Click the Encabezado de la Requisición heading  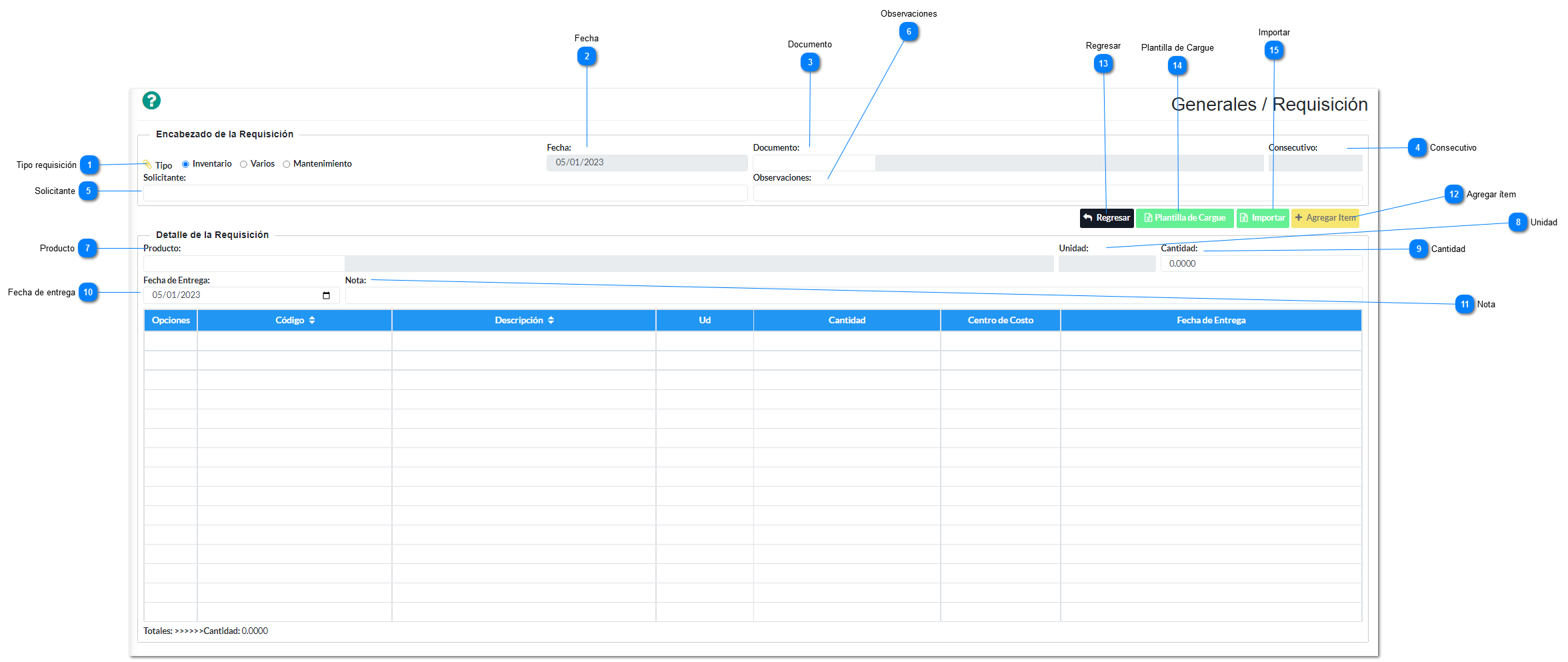225,135
